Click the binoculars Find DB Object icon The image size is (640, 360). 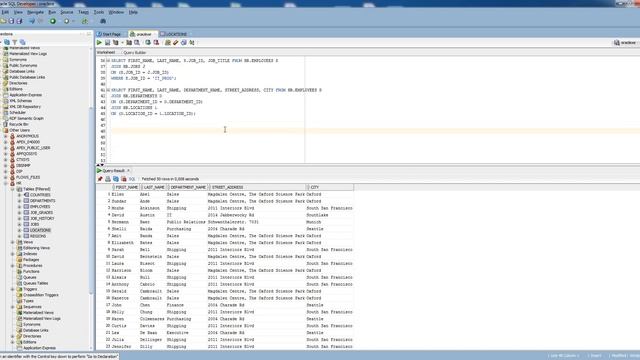click(103, 21)
